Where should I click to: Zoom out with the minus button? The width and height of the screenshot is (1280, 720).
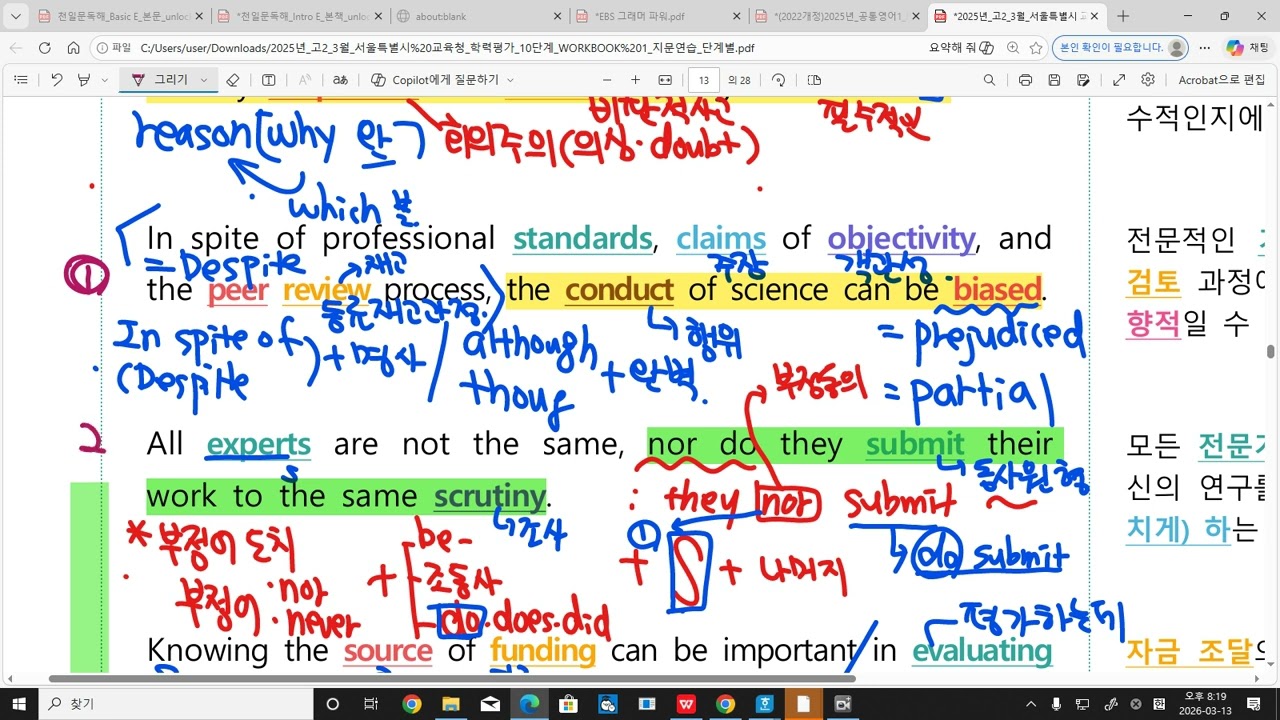(607, 80)
